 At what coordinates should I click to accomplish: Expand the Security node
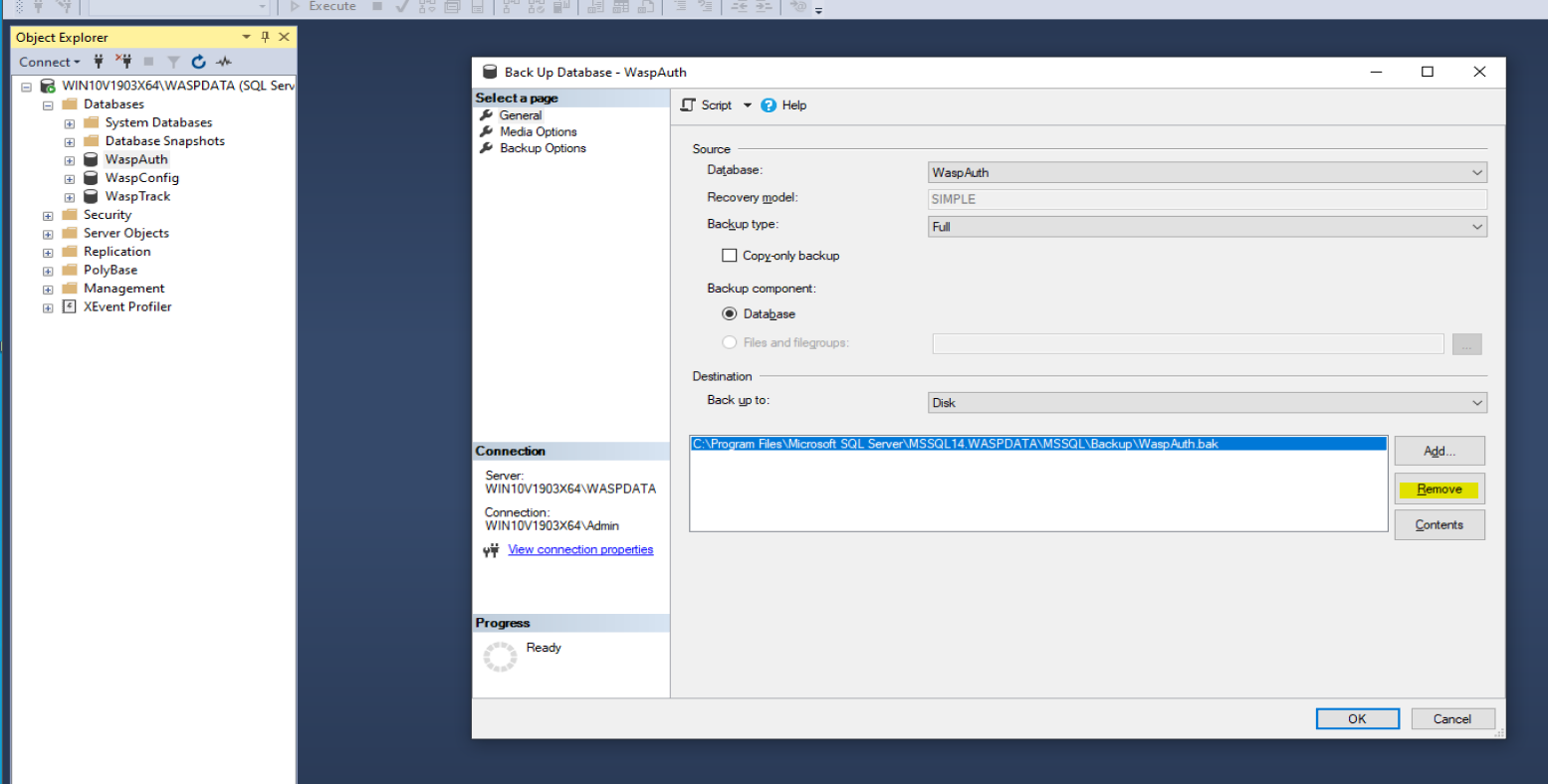(x=48, y=216)
